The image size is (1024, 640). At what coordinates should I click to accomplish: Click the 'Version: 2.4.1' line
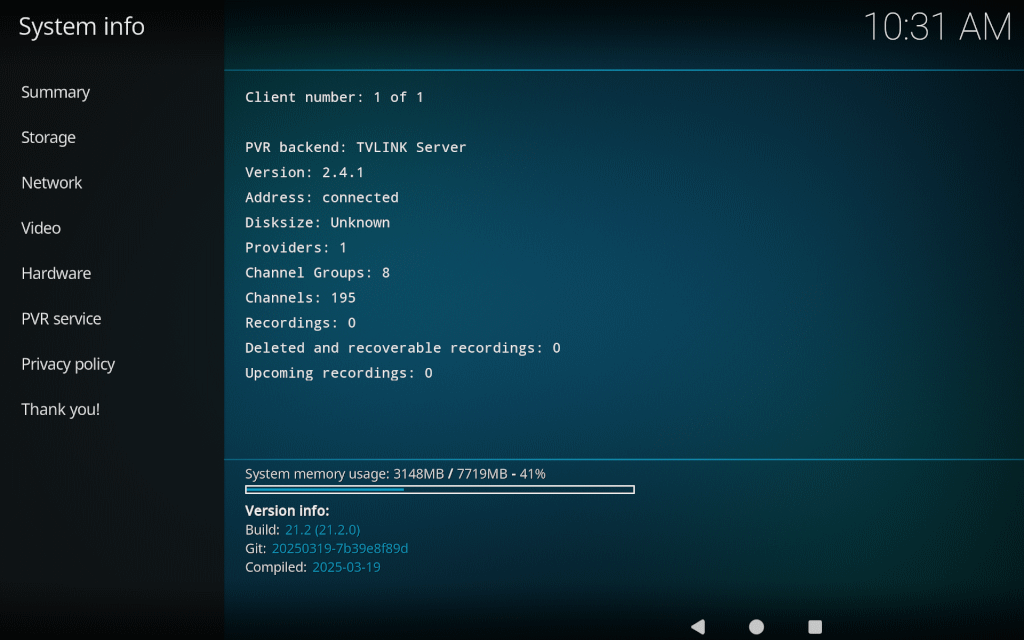304,172
